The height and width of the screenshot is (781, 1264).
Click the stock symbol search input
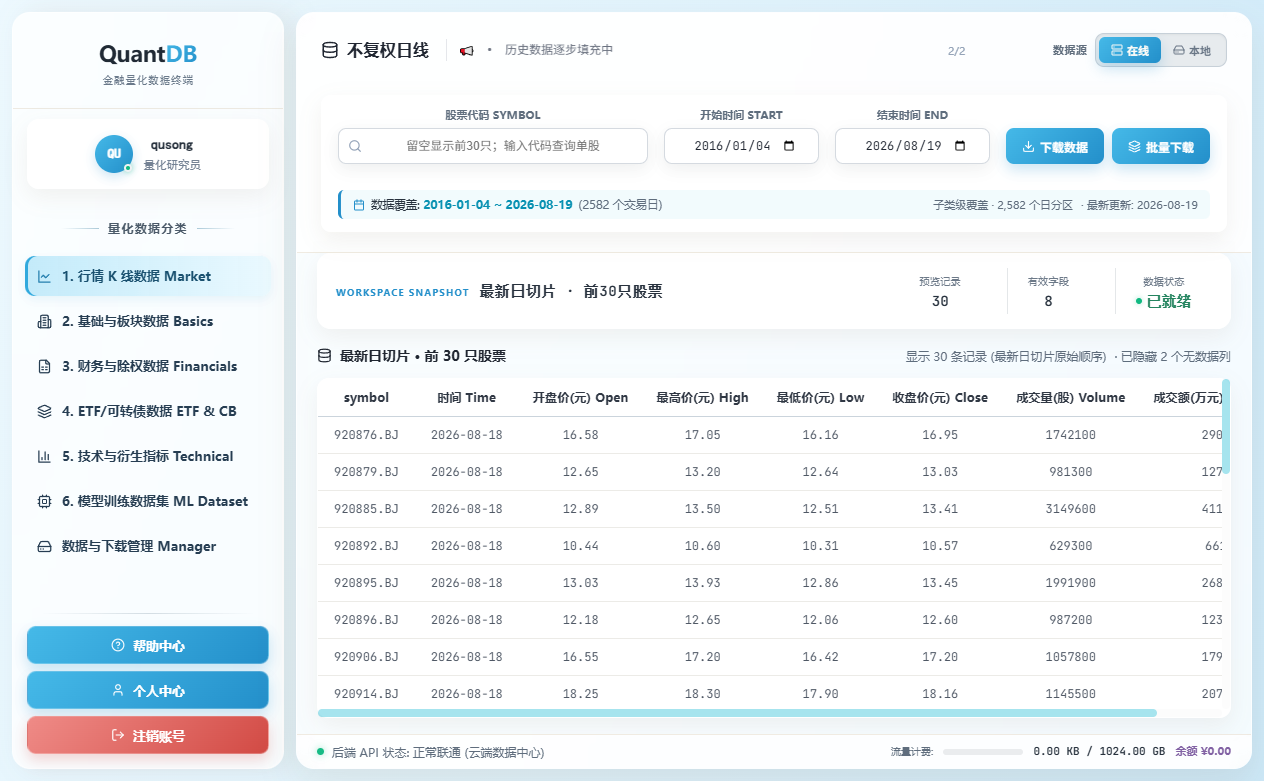[493, 146]
